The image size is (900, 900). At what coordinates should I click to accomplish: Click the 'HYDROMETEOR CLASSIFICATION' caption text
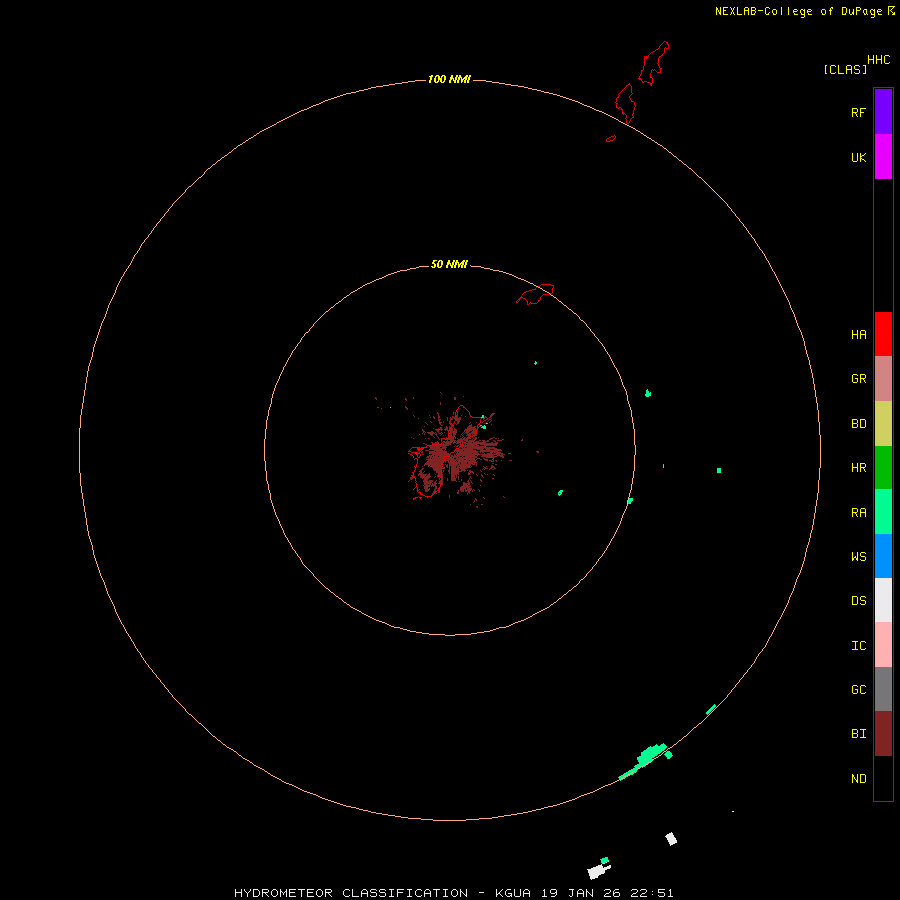pyautogui.click(x=351, y=893)
